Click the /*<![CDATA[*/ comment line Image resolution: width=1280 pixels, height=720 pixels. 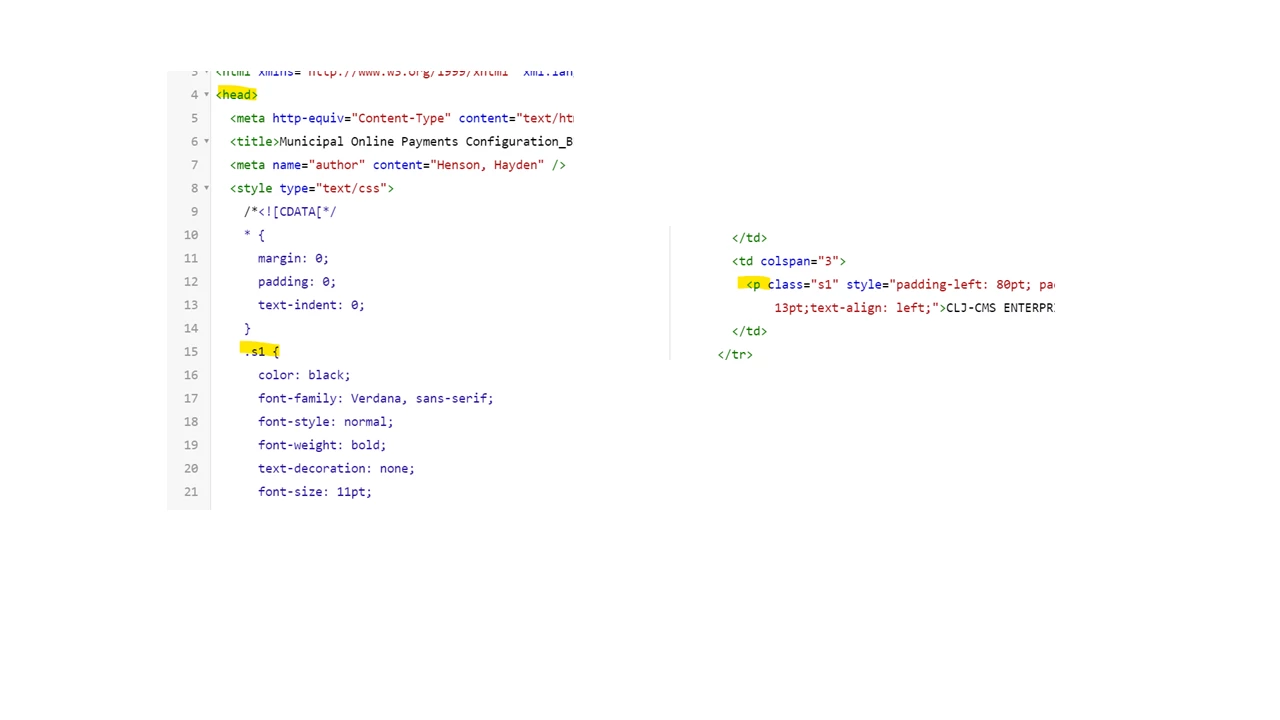(x=290, y=211)
